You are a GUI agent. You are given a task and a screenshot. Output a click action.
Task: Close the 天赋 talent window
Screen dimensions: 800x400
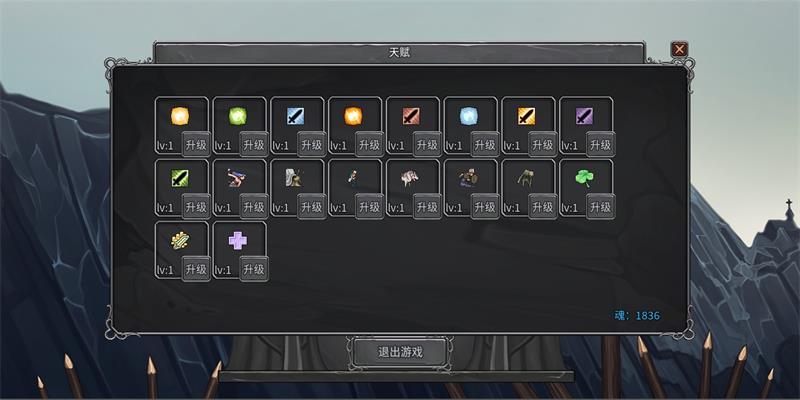[679, 49]
